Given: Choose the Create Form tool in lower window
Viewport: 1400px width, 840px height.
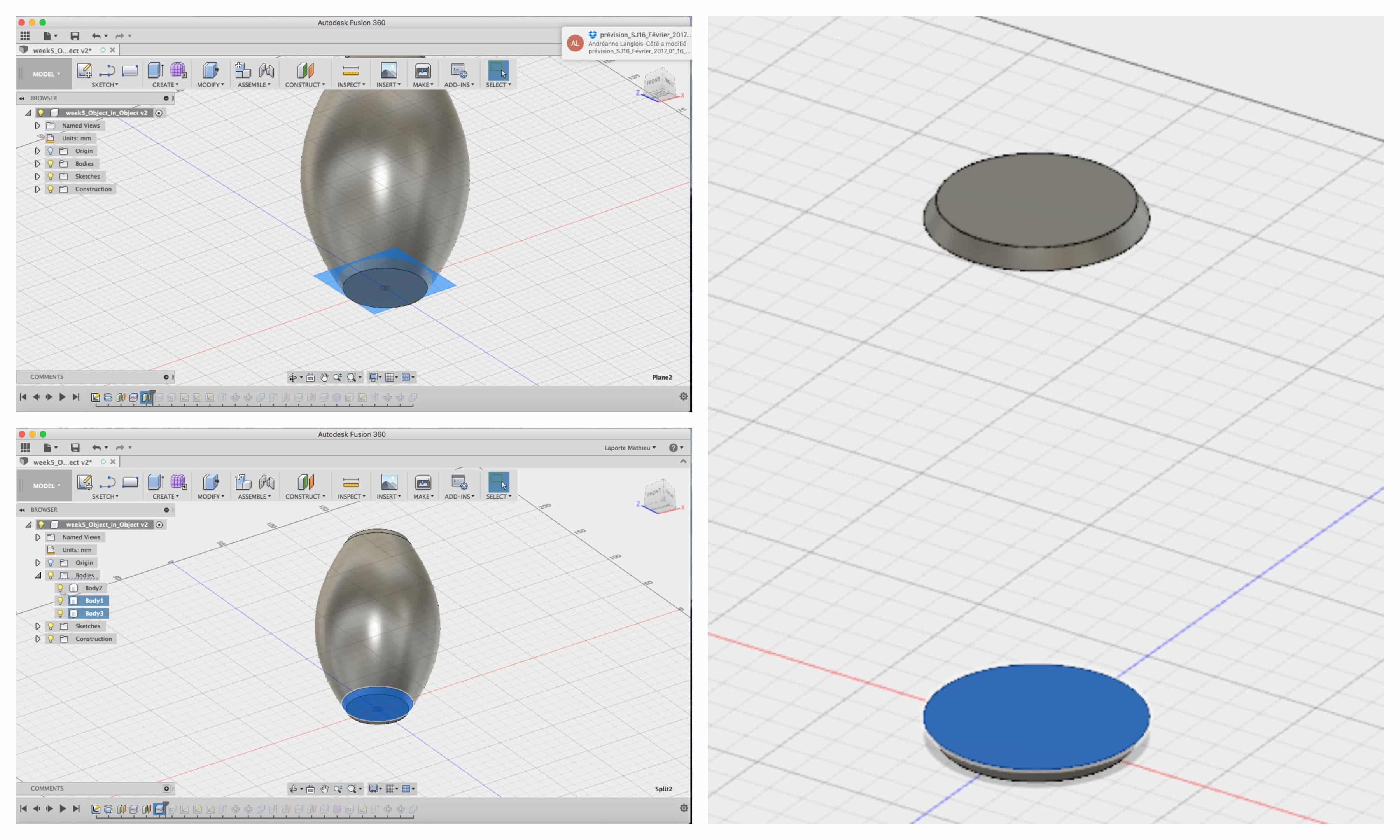Looking at the screenshot, I should point(178,482).
